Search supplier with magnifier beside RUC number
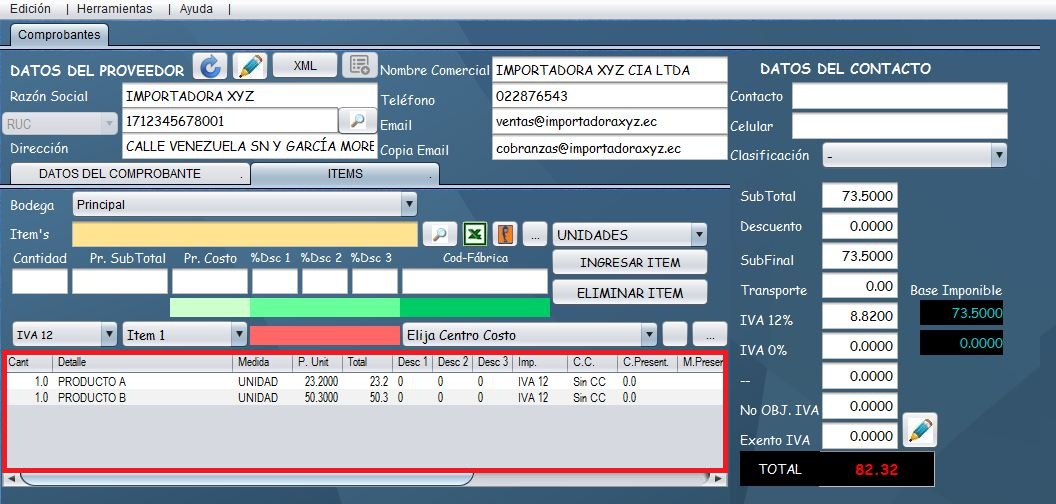Image resolution: width=1056 pixels, height=504 pixels. click(x=357, y=121)
